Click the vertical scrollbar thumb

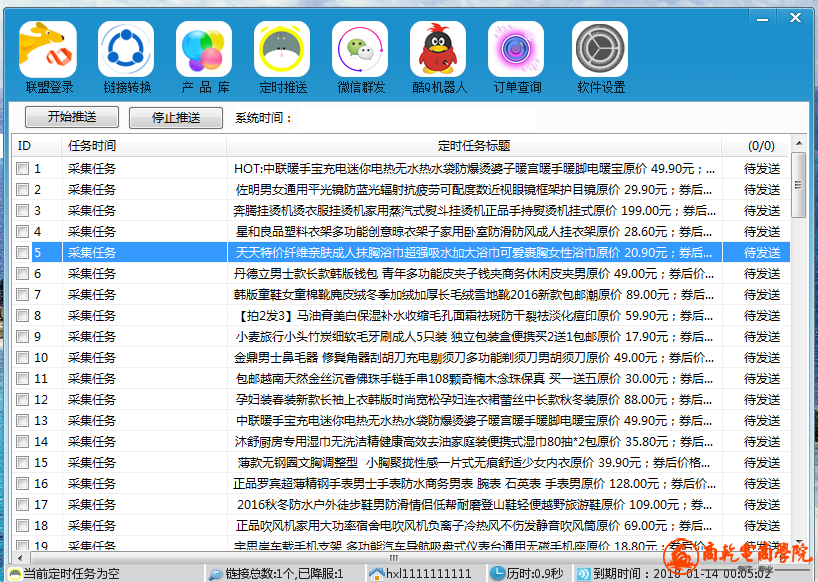[x=799, y=185]
